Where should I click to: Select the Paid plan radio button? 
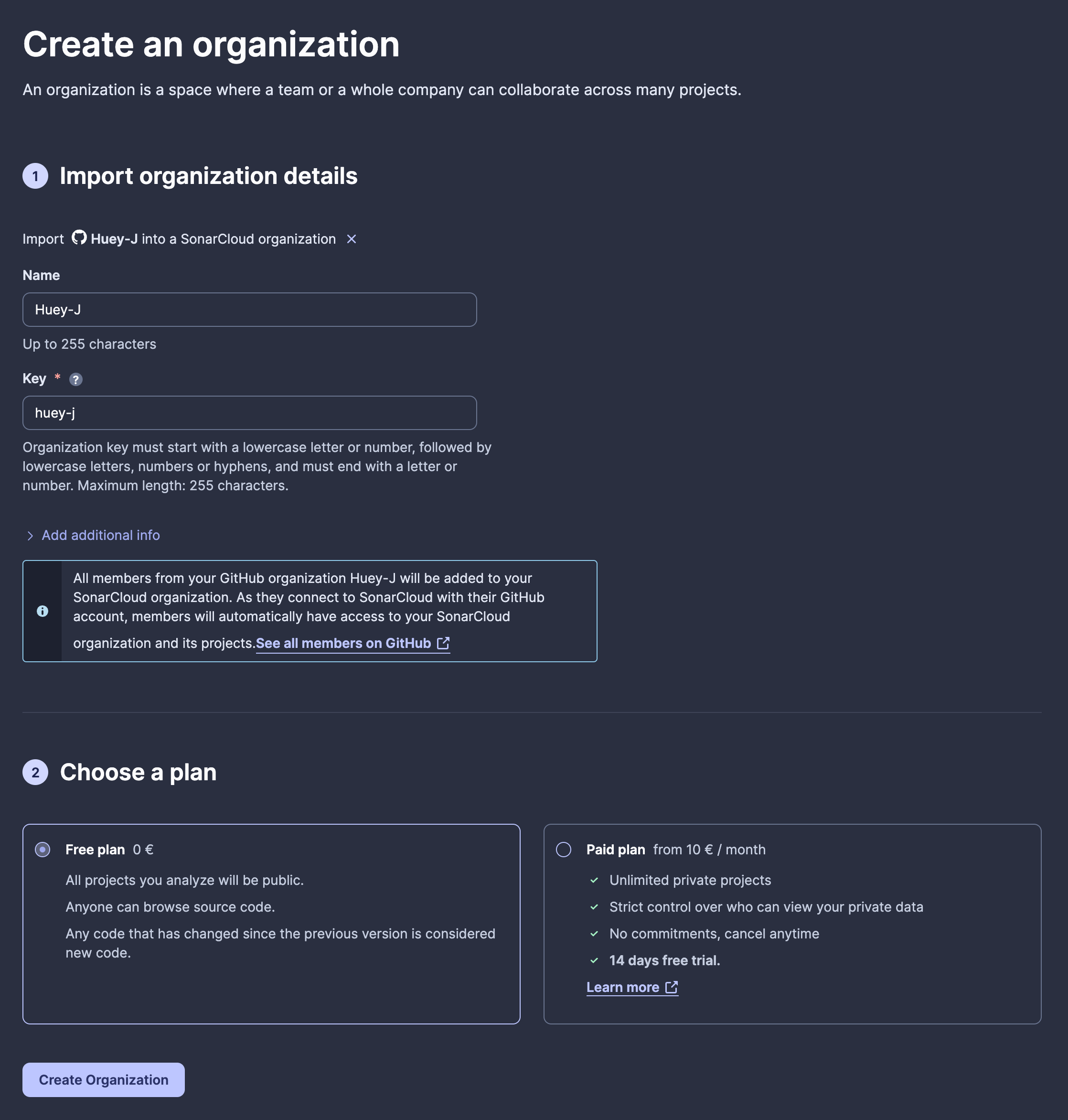point(564,850)
